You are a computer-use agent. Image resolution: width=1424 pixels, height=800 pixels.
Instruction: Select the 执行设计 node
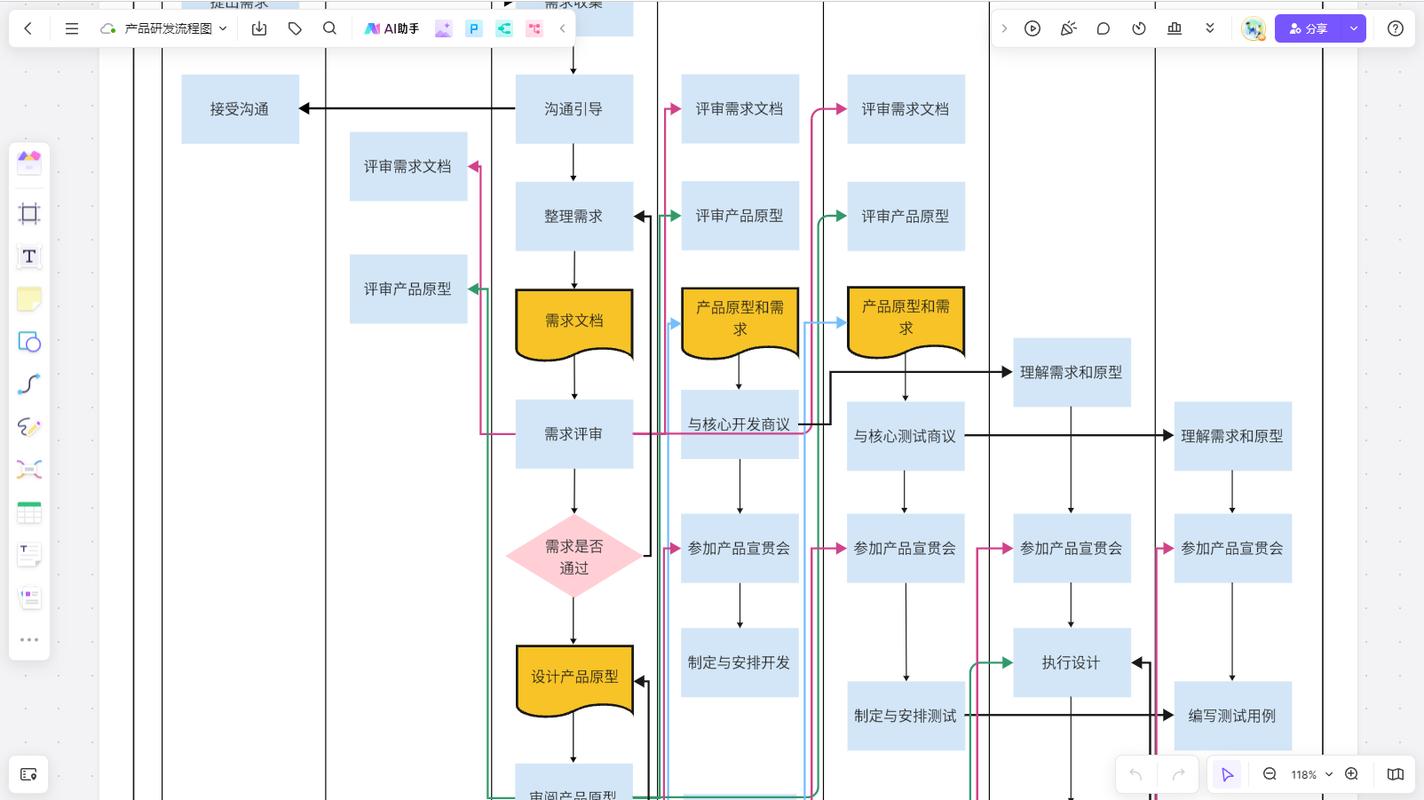click(x=1072, y=662)
